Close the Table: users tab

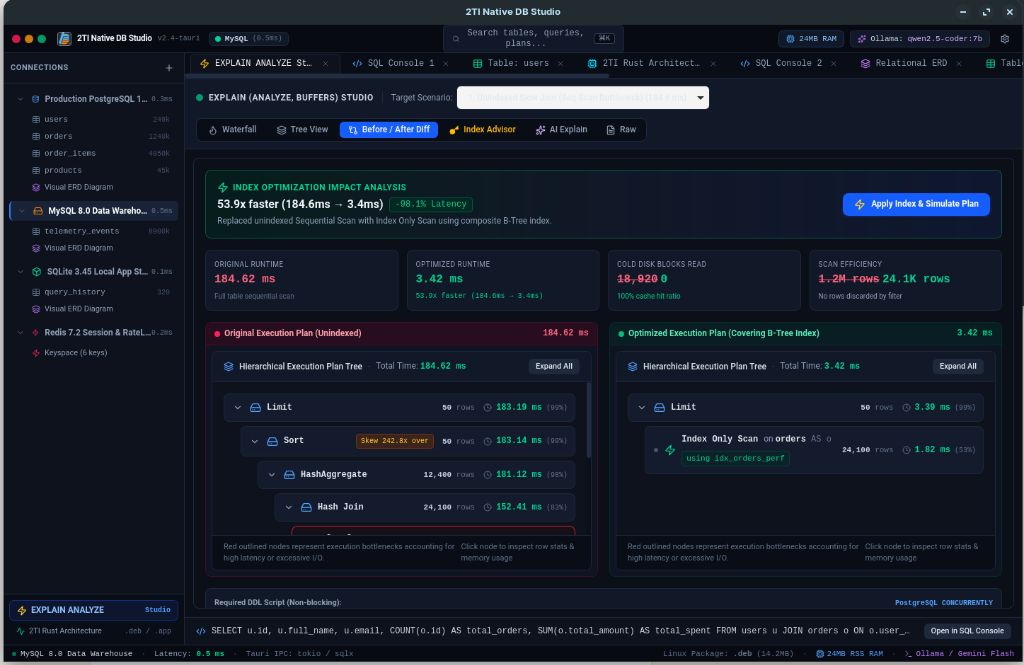560,63
